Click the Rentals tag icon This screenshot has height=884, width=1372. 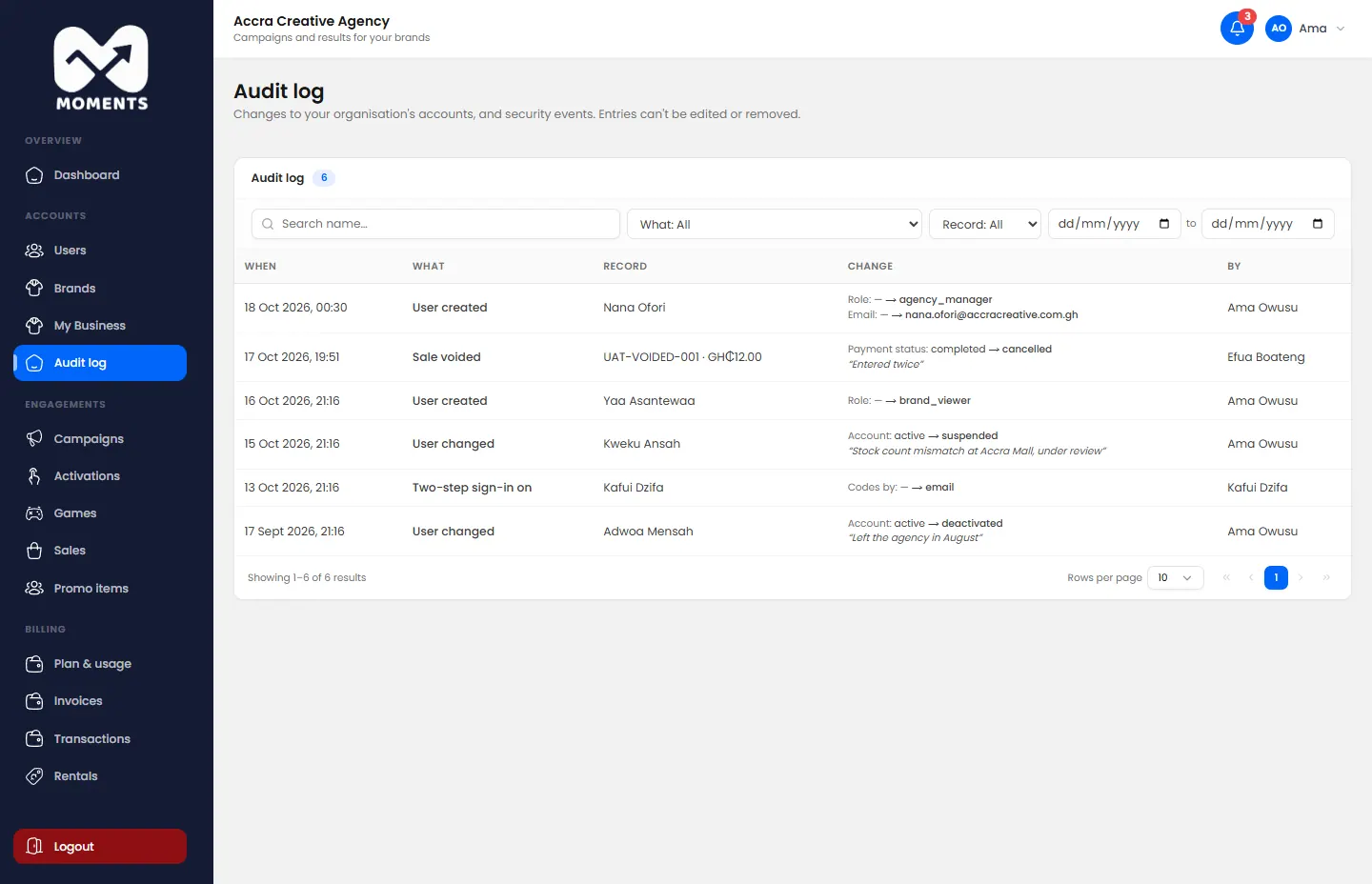click(x=34, y=776)
